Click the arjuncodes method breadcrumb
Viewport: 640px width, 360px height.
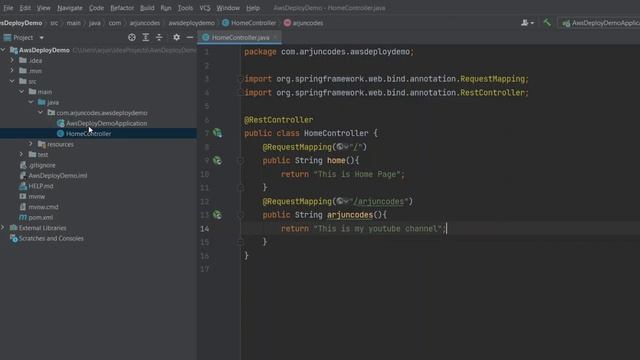(x=303, y=23)
